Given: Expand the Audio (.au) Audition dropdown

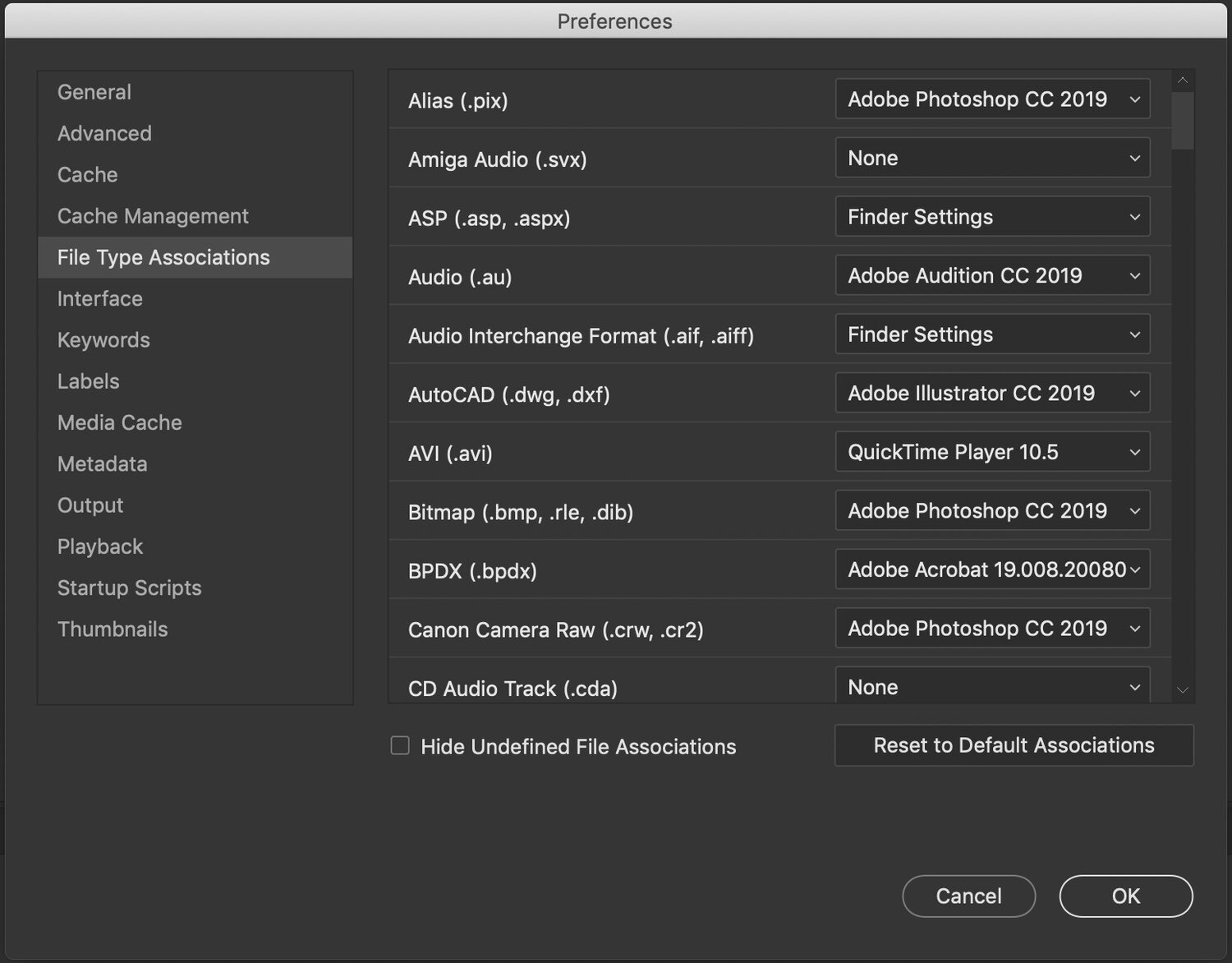Looking at the screenshot, I should point(992,276).
